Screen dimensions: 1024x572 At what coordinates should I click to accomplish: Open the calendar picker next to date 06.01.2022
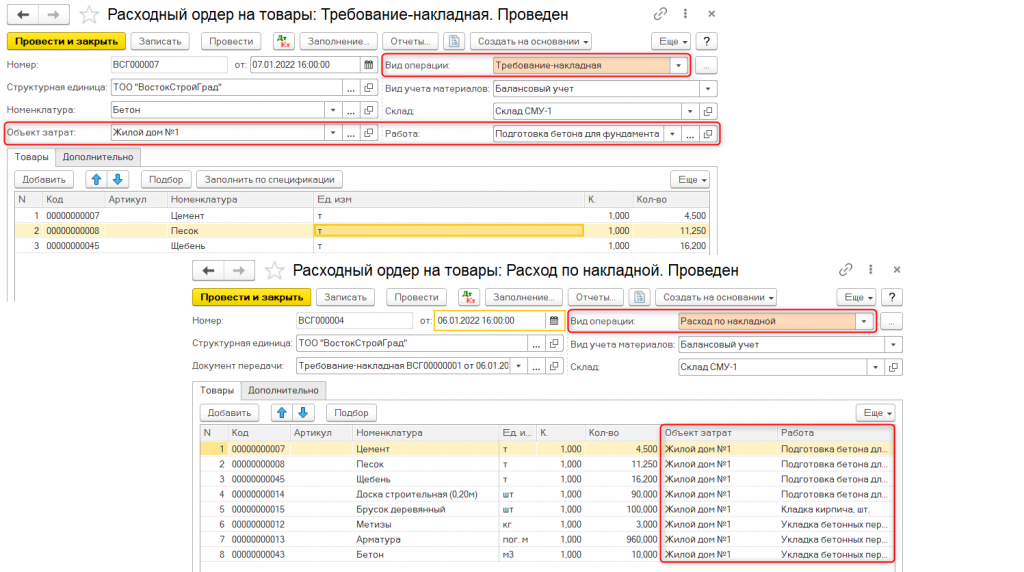[553, 321]
